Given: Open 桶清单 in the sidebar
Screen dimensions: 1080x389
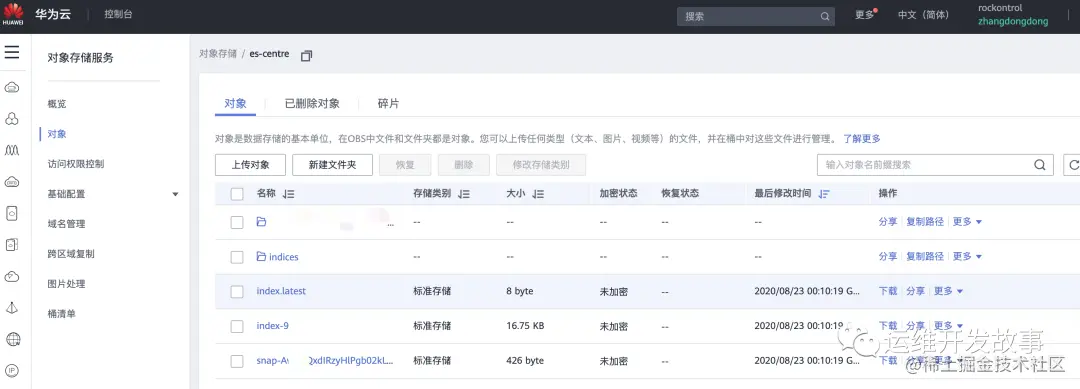Looking at the screenshot, I should pyautogui.click(x=61, y=314).
